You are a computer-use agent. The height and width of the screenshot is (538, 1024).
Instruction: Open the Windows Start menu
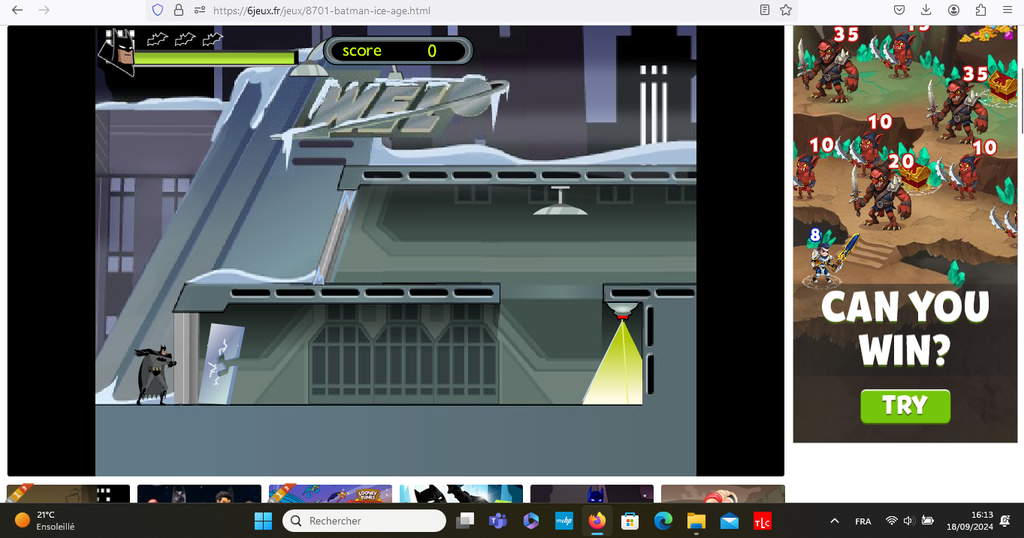(263, 520)
